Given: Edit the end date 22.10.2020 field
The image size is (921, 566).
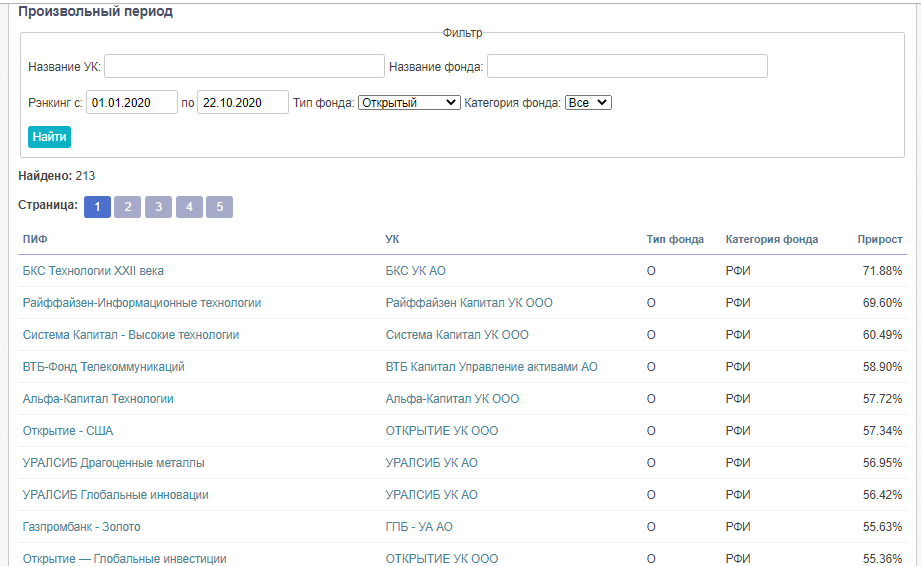Looking at the screenshot, I should coord(243,102).
